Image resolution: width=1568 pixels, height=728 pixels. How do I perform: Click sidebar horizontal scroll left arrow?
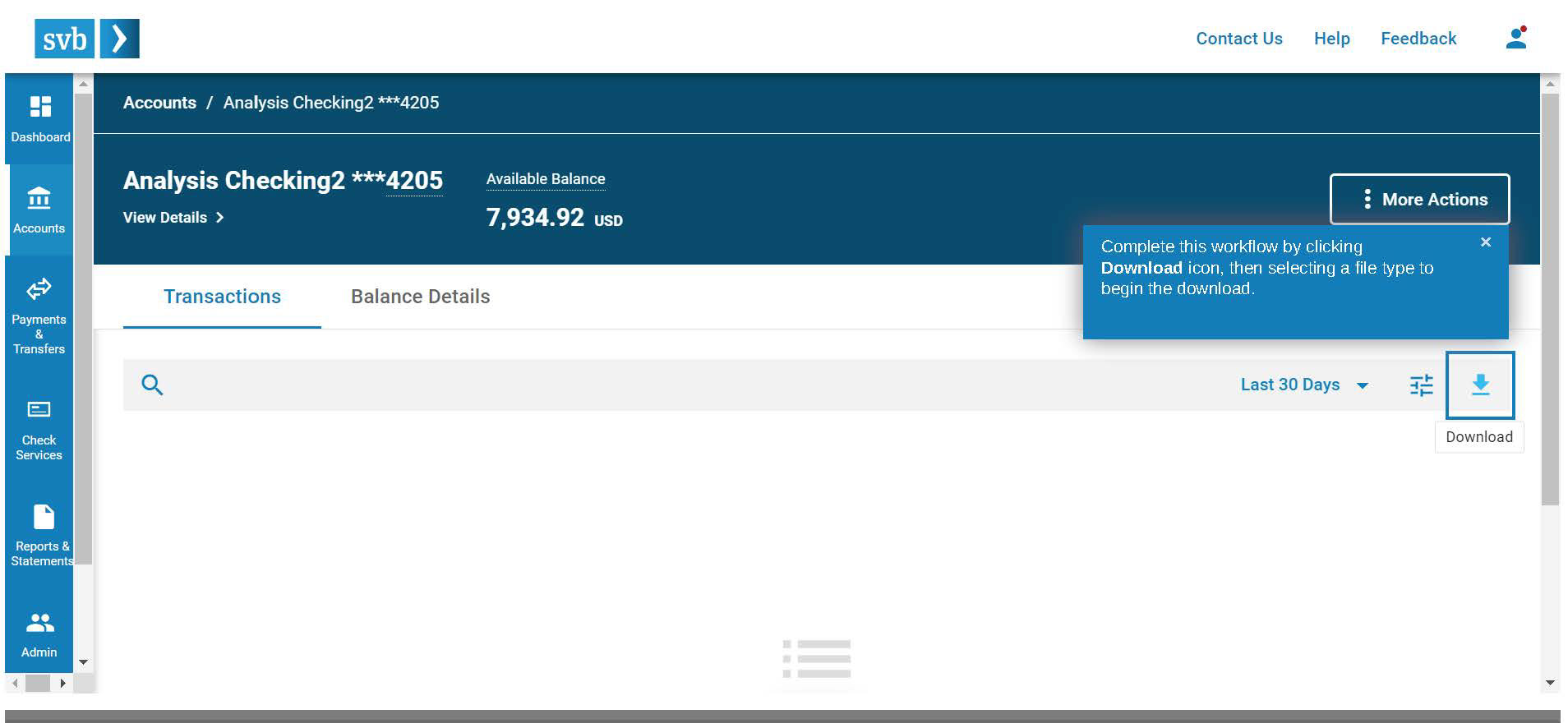pyautogui.click(x=15, y=683)
